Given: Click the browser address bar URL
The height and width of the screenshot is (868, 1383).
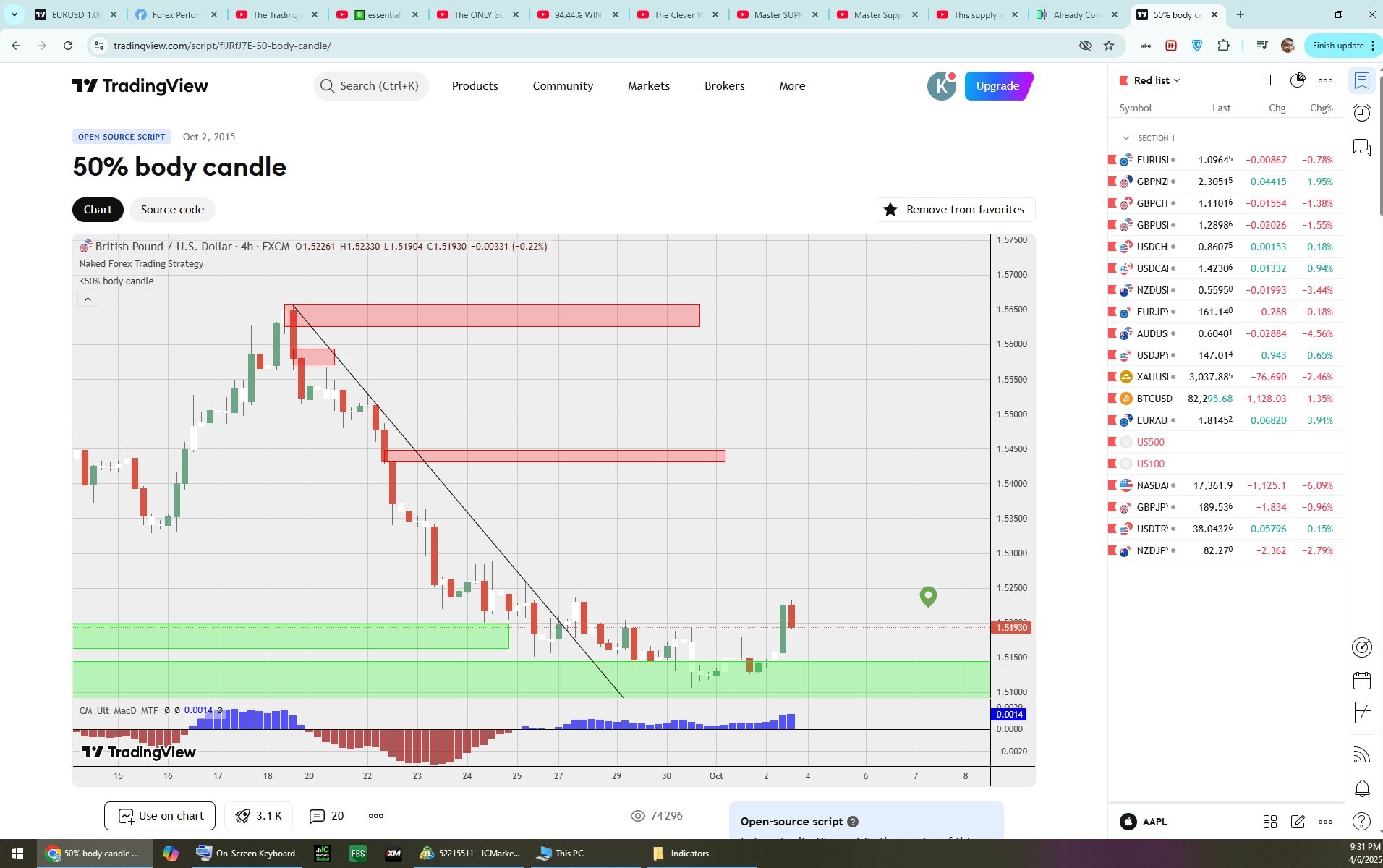Looking at the screenshot, I should tap(222, 46).
